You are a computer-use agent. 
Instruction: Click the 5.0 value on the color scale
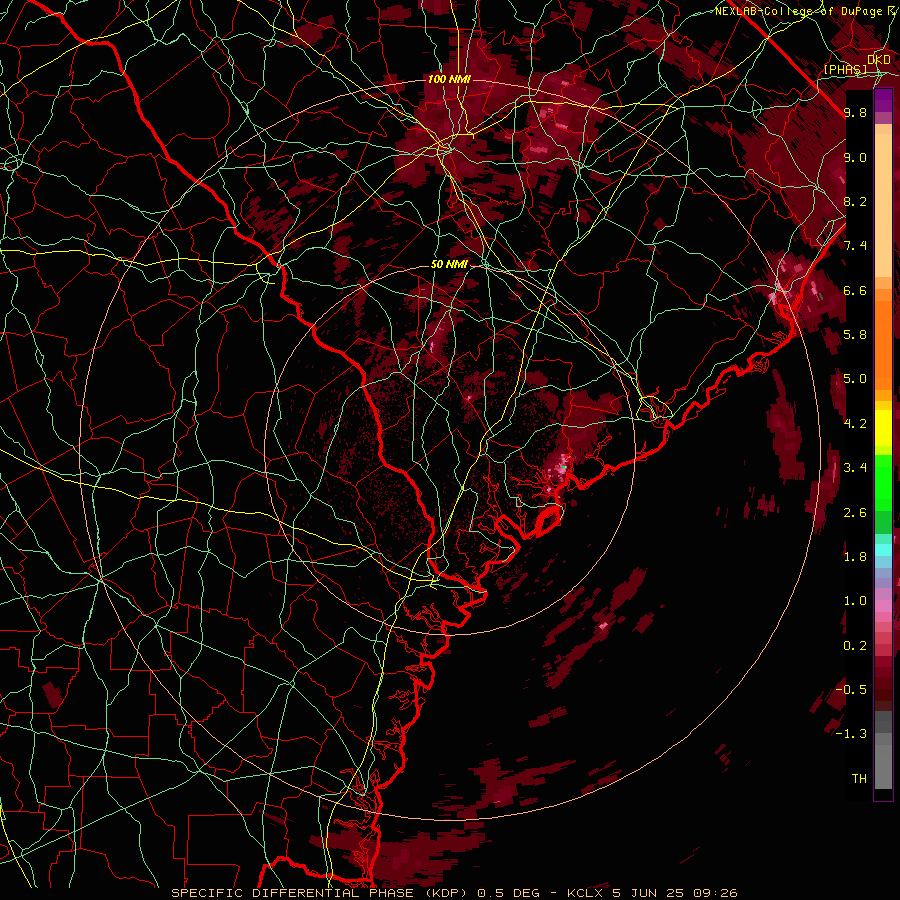click(855, 379)
